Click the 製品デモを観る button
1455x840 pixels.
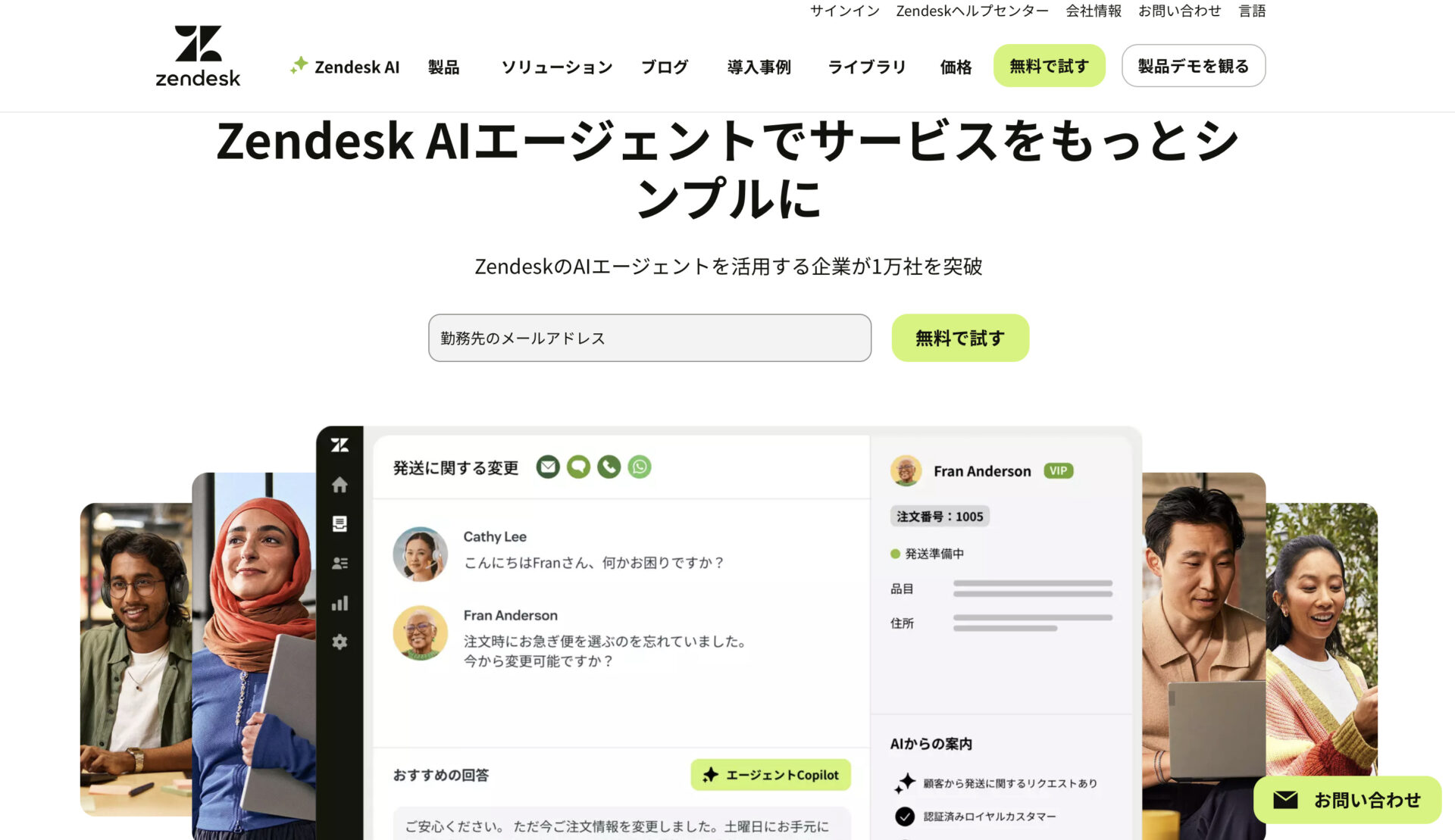coord(1192,66)
